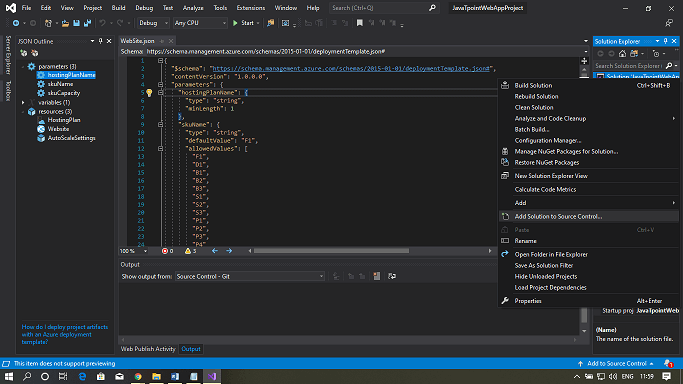
Task: Collapse the hostingPlanName block on line 5
Action: [160, 92]
